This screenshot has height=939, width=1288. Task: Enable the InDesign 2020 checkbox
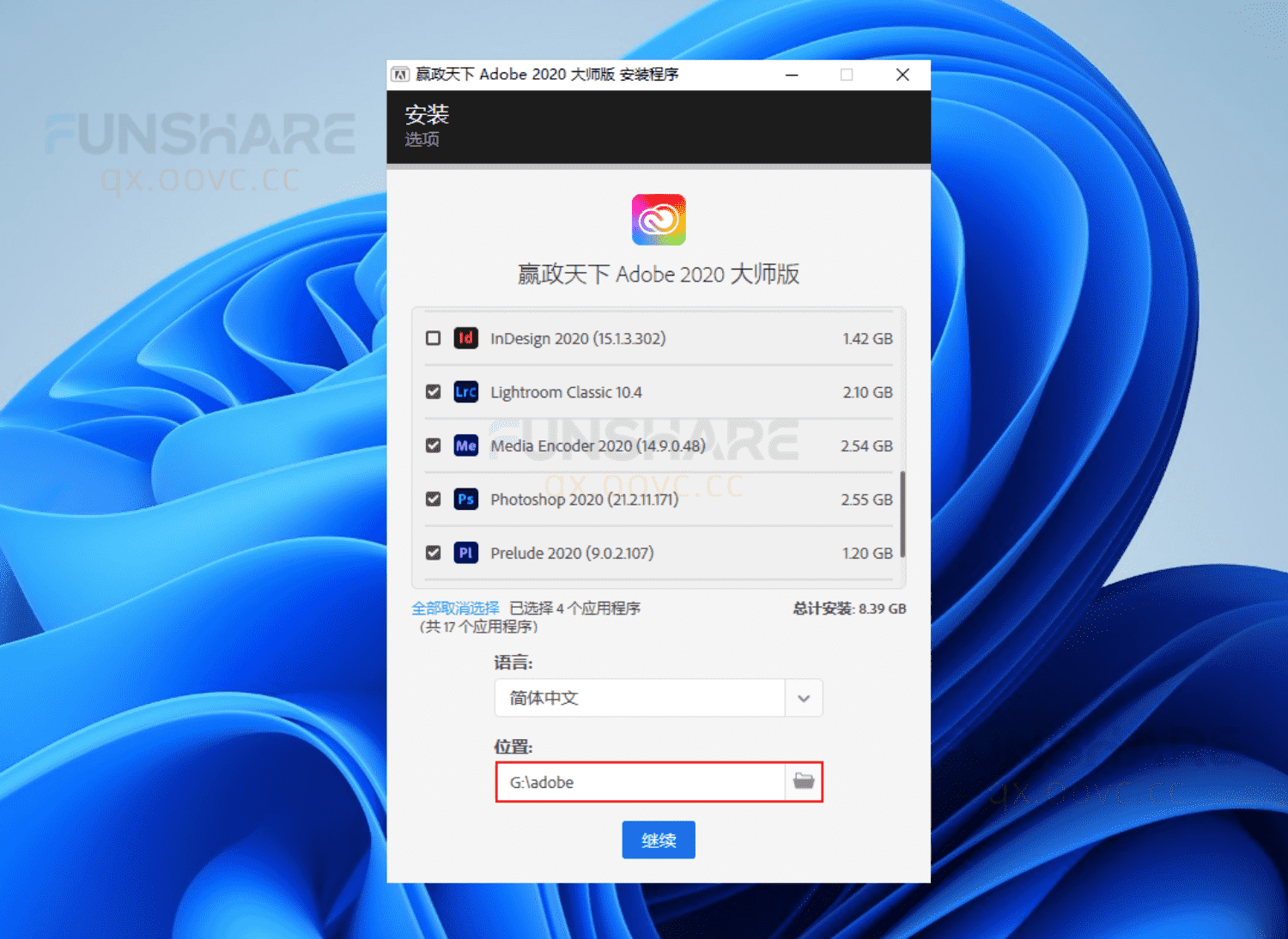[x=433, y=338]
